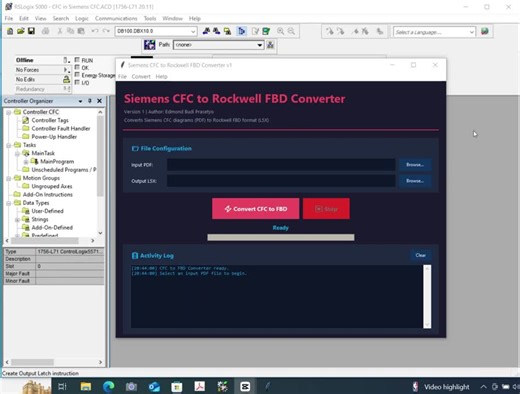The height and width of the screenshot is (394, 520).
Task: Expand the MainProgram tree node
Action: tap(26, 162)
